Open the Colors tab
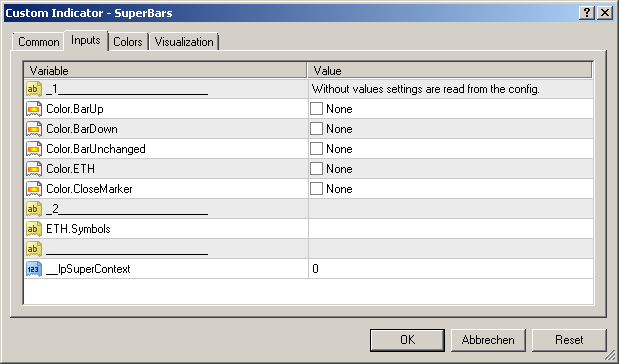This screenshot has width=619, height=364. [128, 42]
